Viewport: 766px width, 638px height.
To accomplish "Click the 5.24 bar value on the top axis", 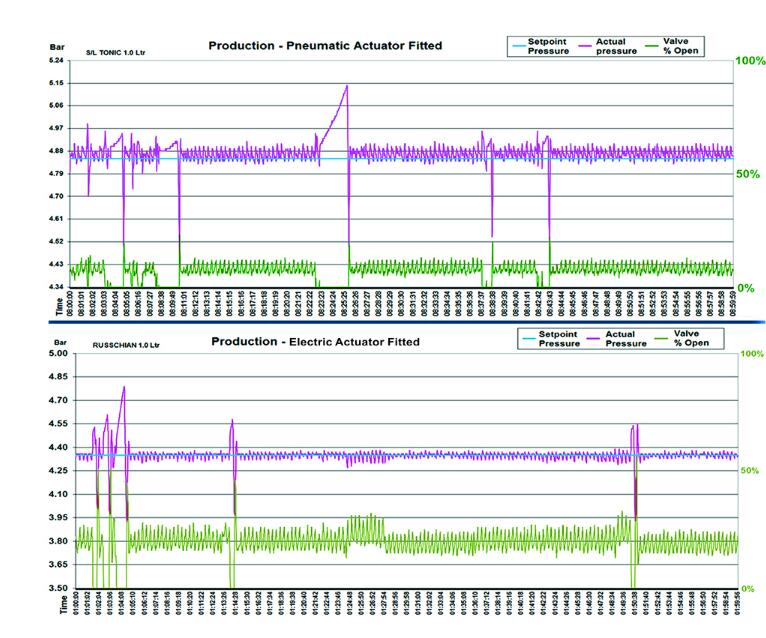I will click(x=58, y=61).
